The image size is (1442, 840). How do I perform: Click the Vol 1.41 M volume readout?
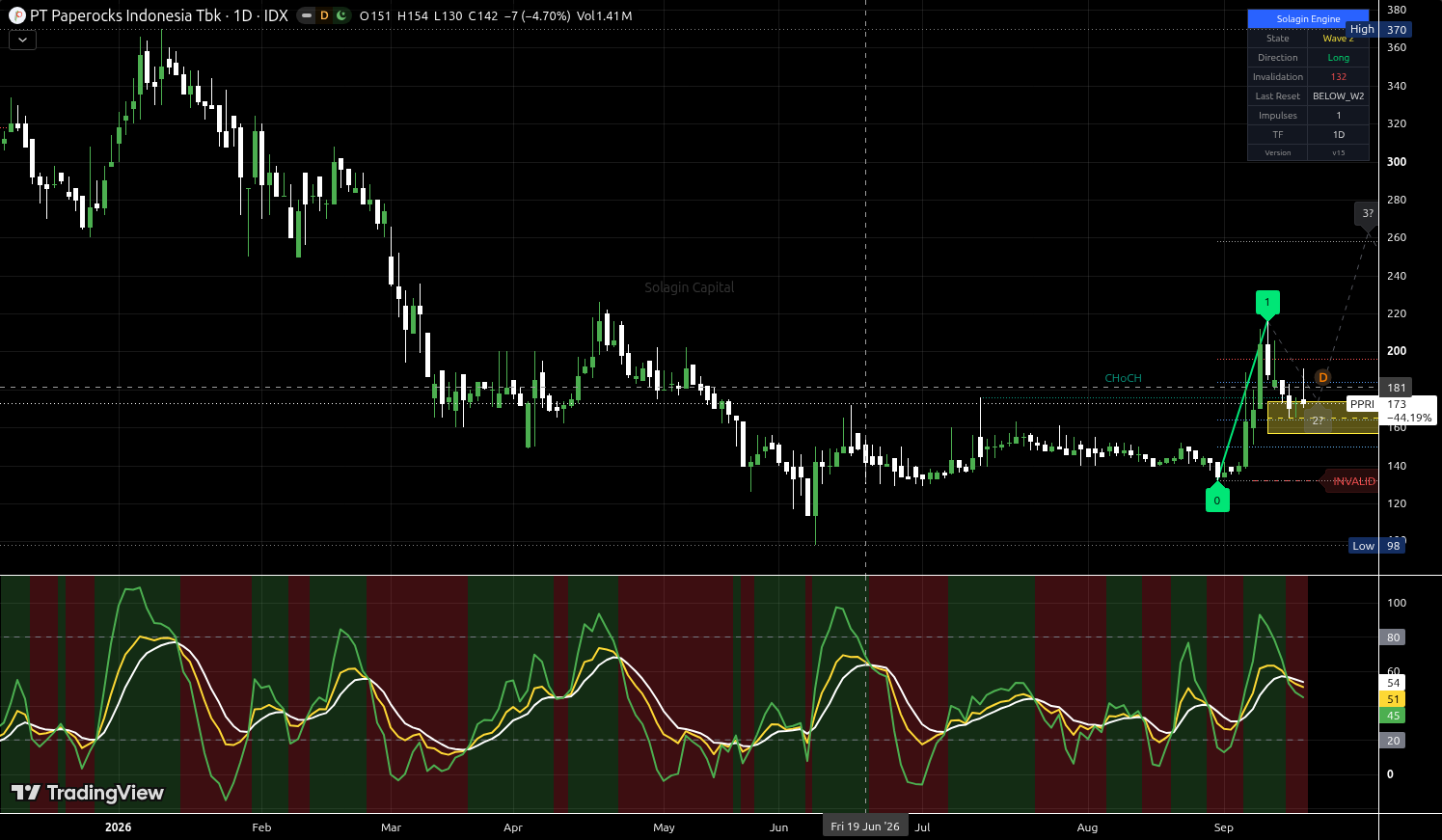click(x=604, y=16)
